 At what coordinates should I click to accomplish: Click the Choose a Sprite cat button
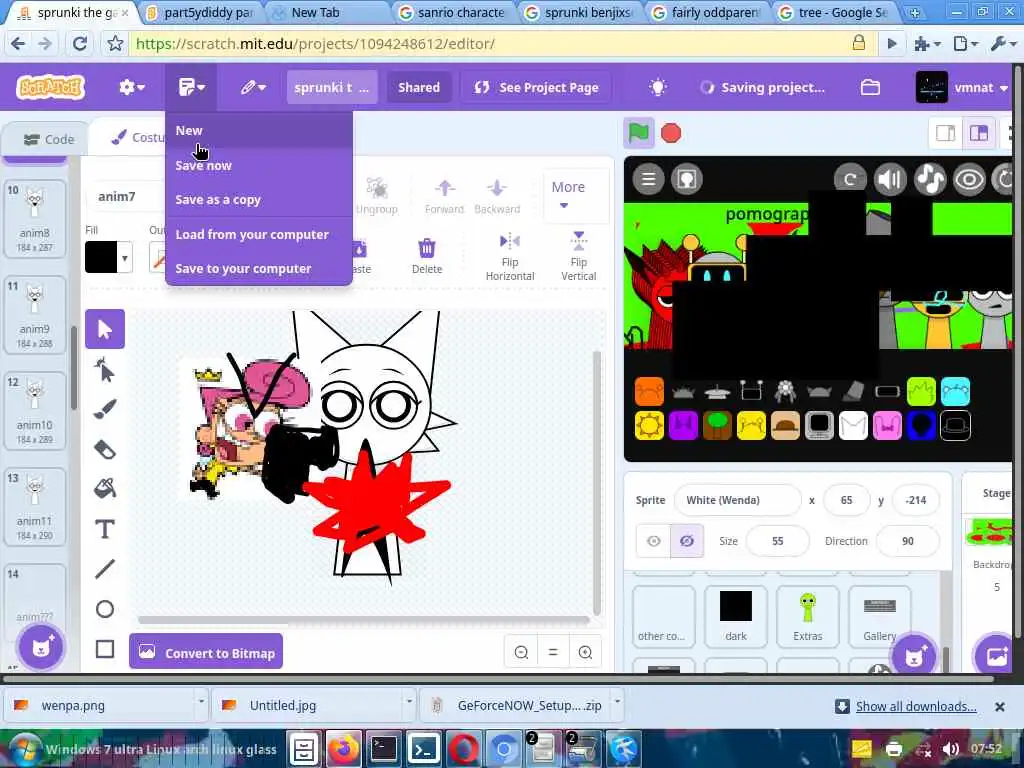click(x=913, y=656)
